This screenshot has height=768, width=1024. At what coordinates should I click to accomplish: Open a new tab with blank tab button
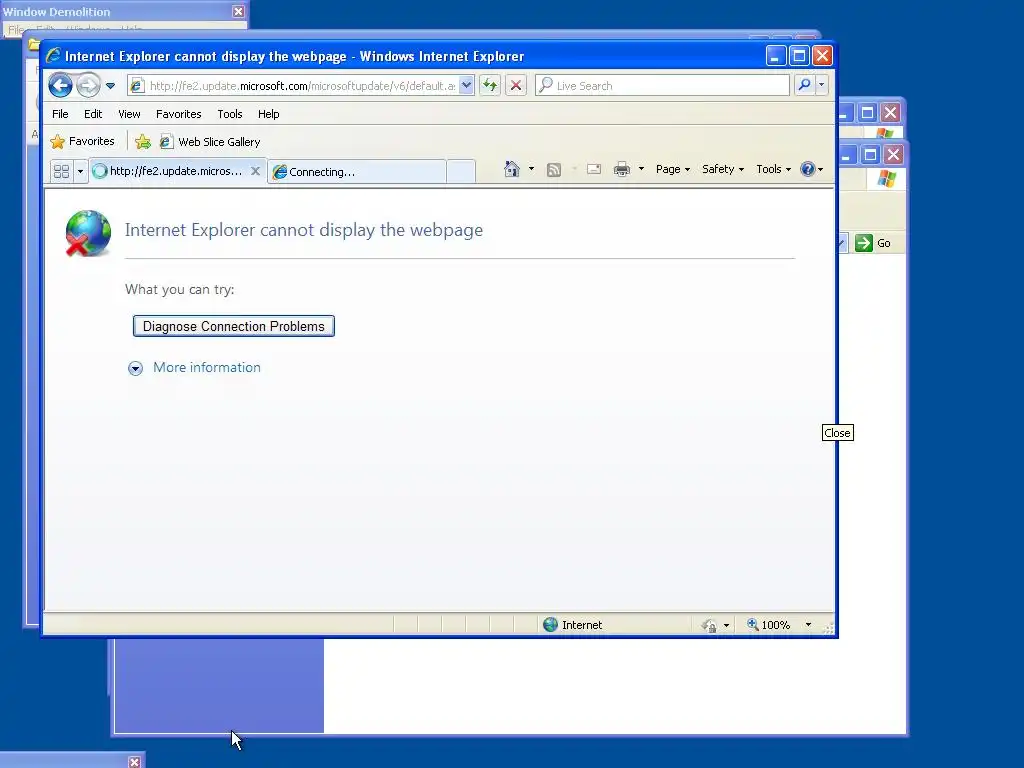point(461,172)
